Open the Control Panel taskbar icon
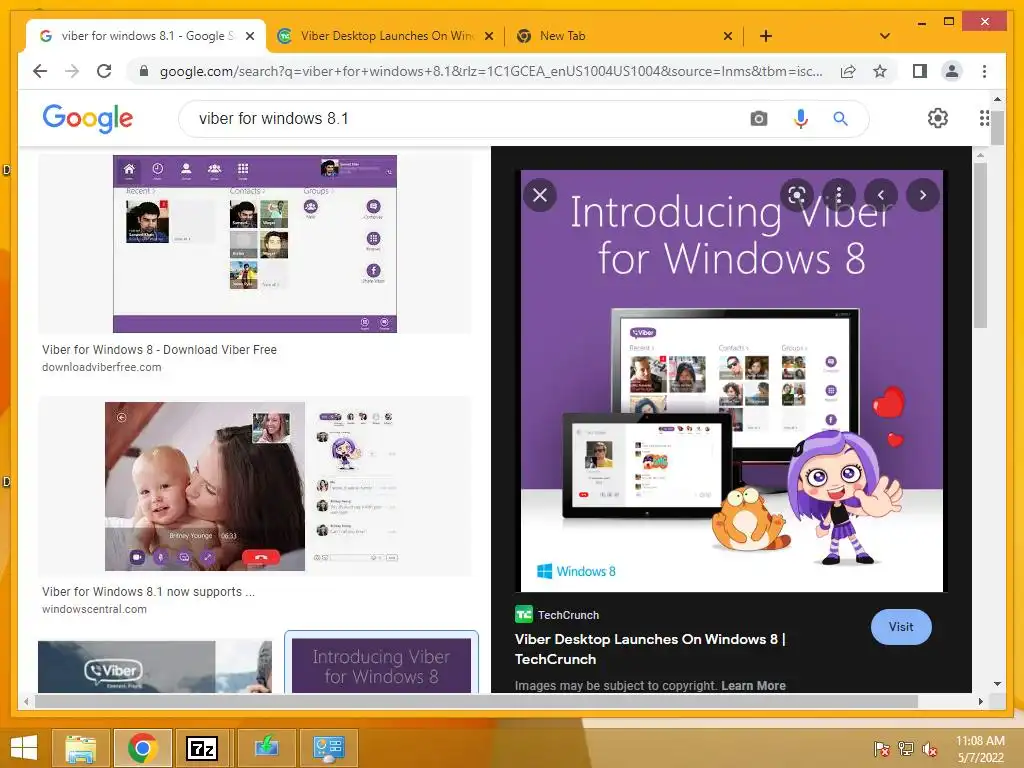This screenshot has width=1024, height=768. (328, 748)
